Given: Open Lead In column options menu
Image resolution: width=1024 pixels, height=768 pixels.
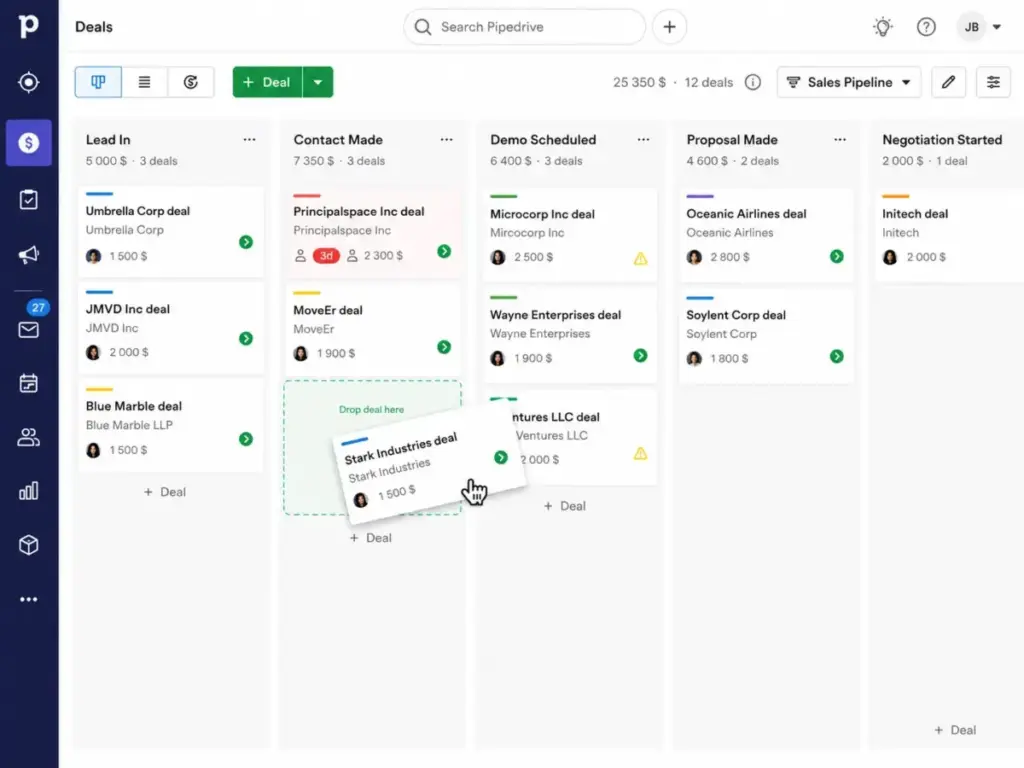Looking at the screenshot, I should [x=249, y=140].
